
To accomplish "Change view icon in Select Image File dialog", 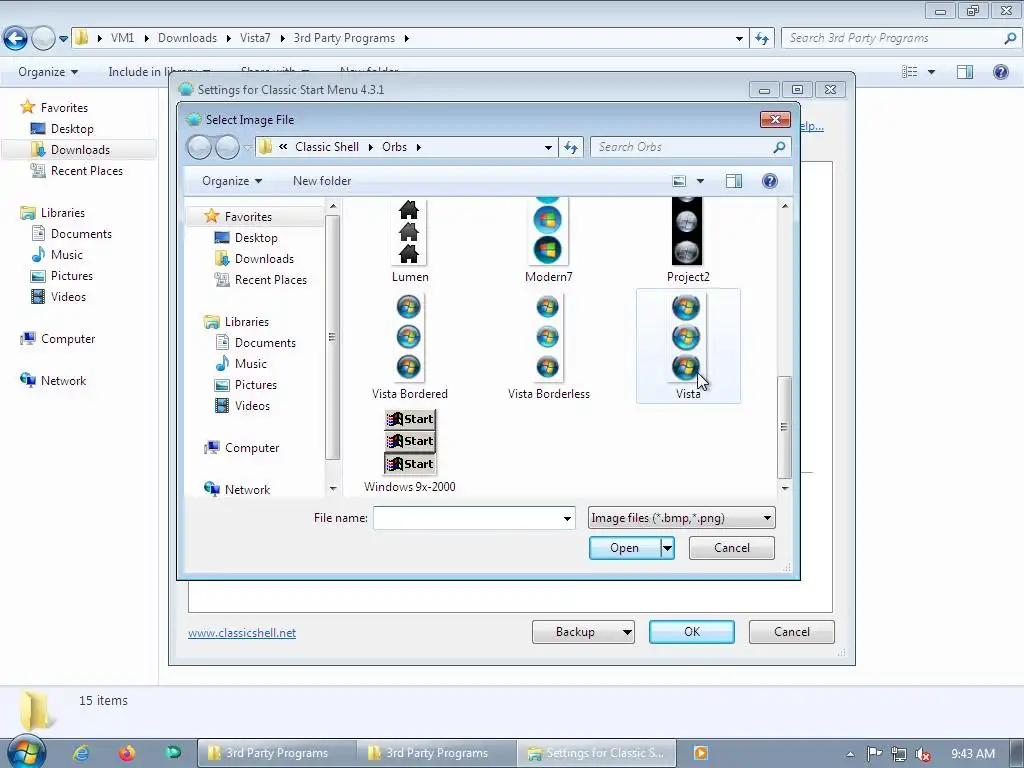I will (x=679, y=181).
